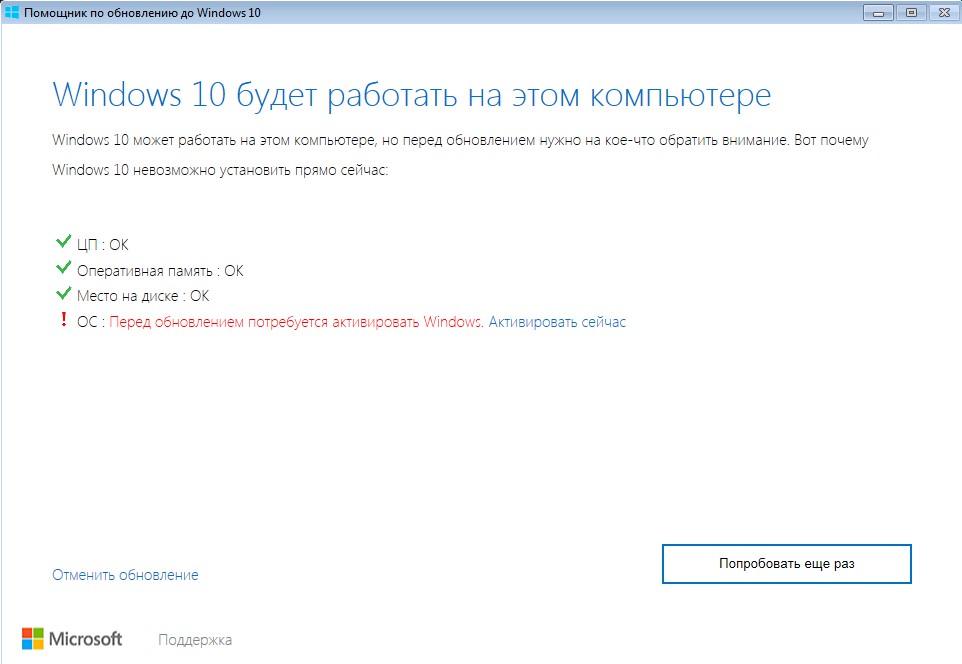
Task: Open the 'Поддержка' link
Action: tap(195, 639)
